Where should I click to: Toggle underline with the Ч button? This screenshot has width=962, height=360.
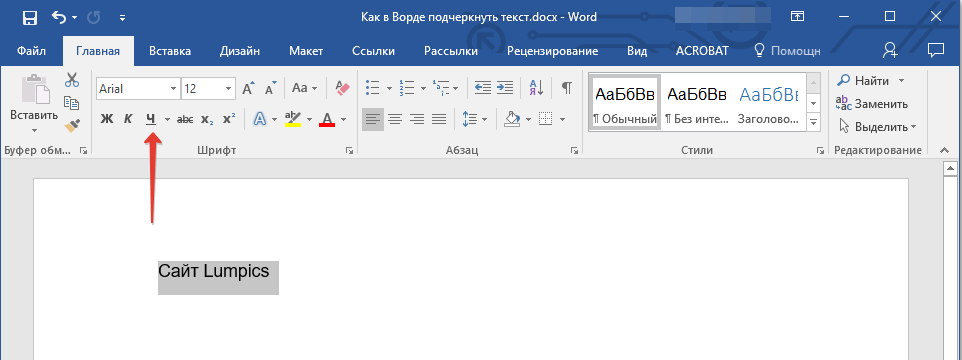(151, 120)
